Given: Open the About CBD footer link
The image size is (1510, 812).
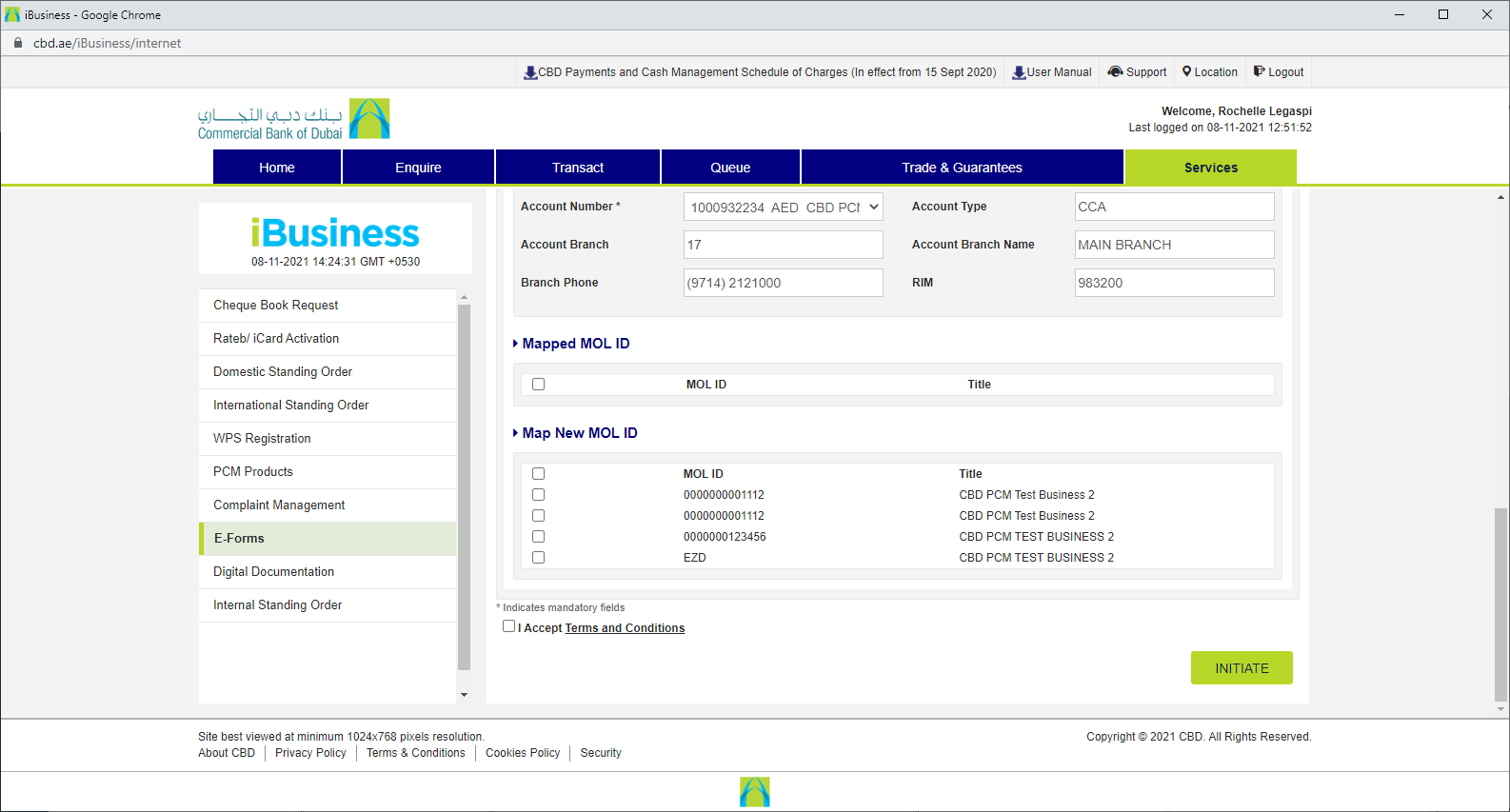Looking at the screenshot, I should (227, 753).
